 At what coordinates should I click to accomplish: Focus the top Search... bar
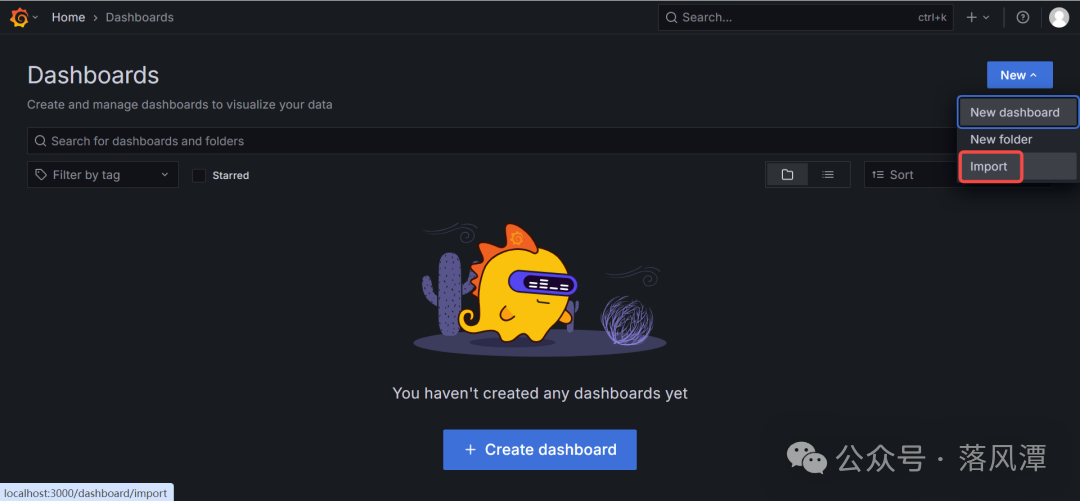pyautogui.click(x=805, y=17)
